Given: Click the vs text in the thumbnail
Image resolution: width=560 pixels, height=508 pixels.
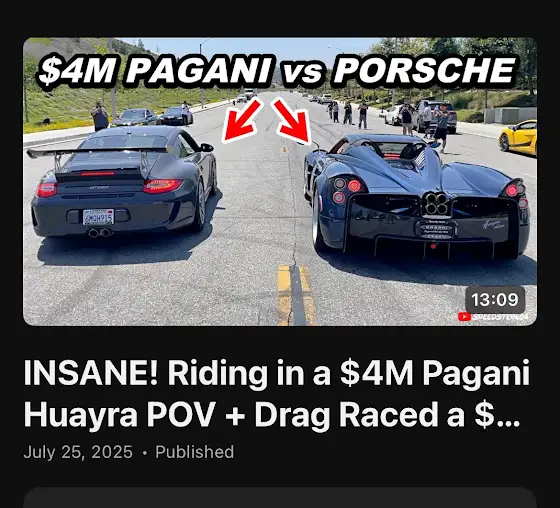Looking at the screenshot, I should coord(302,72).
